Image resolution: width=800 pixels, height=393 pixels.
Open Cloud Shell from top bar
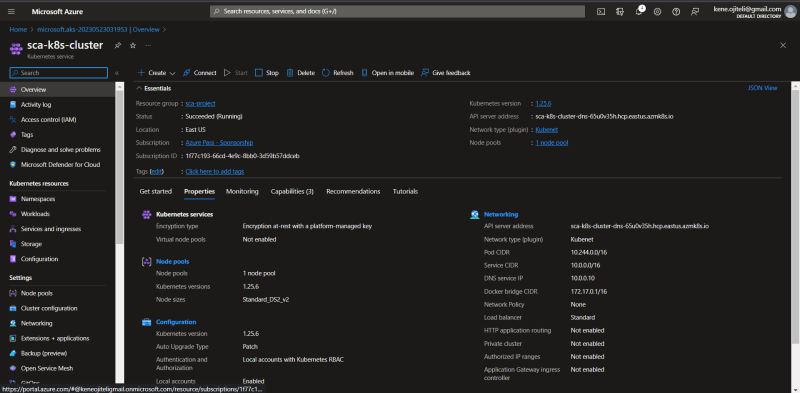[x=601, y=12]
